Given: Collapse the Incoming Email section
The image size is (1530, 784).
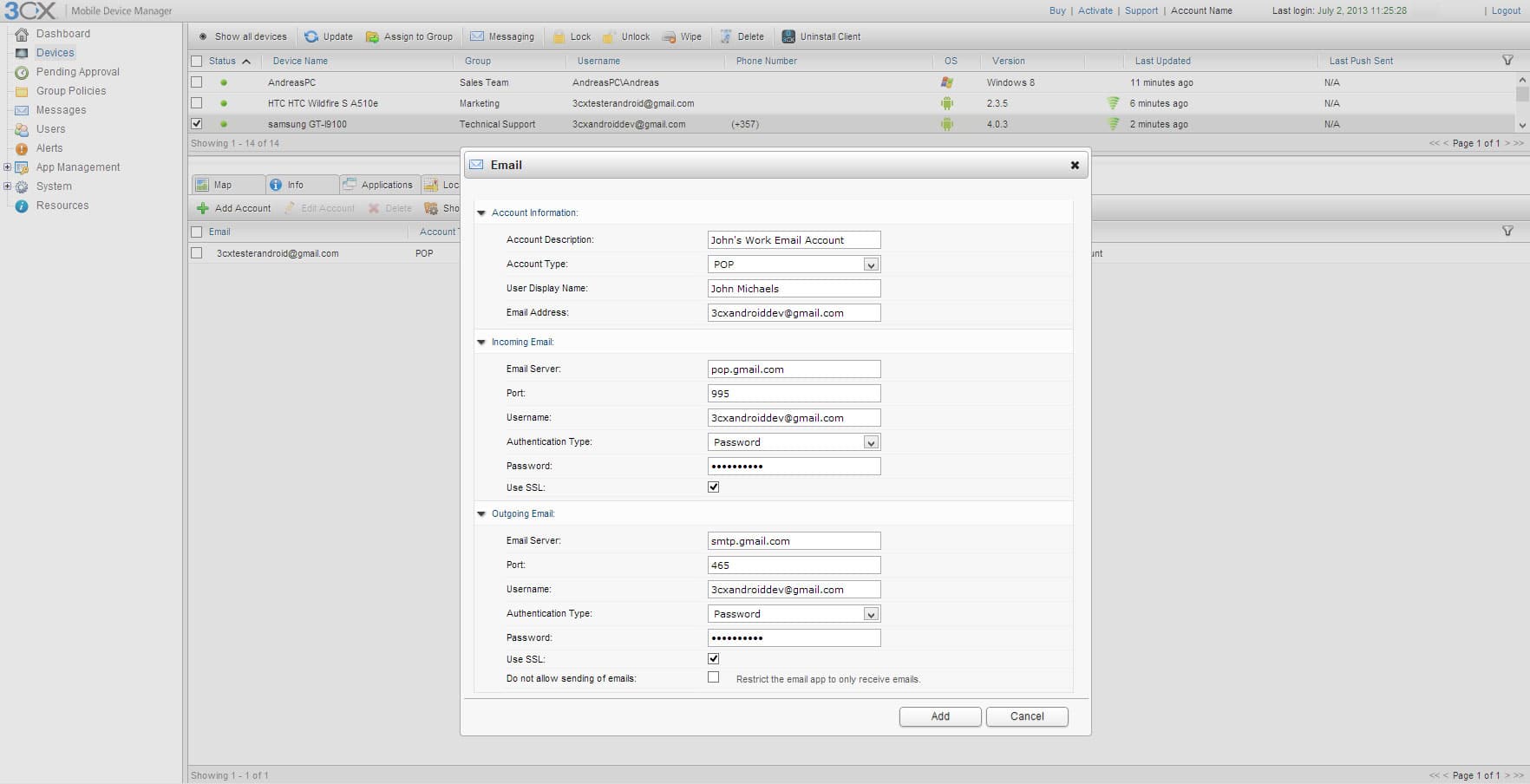Looking at the screenshot, I should click(x=481, y=342).
